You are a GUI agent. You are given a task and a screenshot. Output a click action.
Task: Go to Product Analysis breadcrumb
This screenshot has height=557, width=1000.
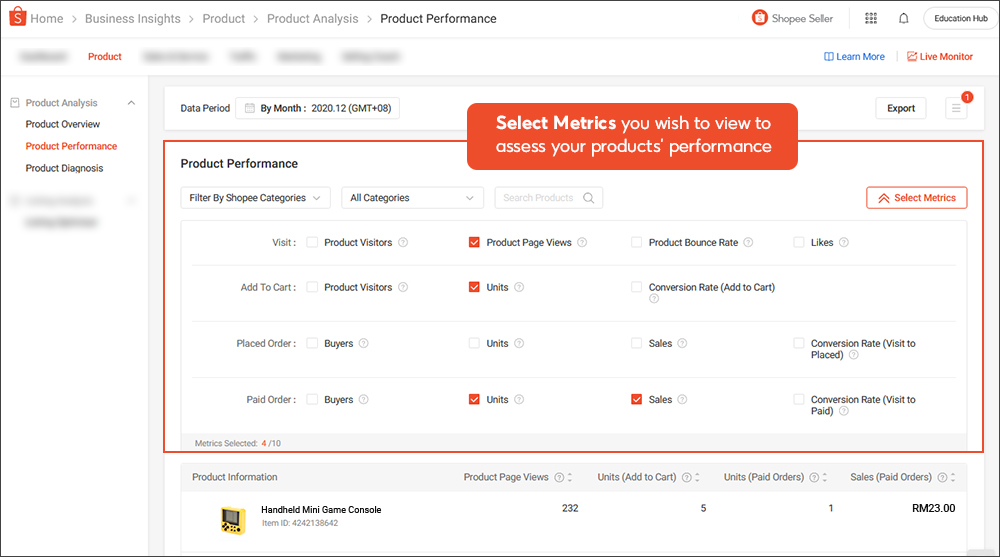[x=312, y=19]
